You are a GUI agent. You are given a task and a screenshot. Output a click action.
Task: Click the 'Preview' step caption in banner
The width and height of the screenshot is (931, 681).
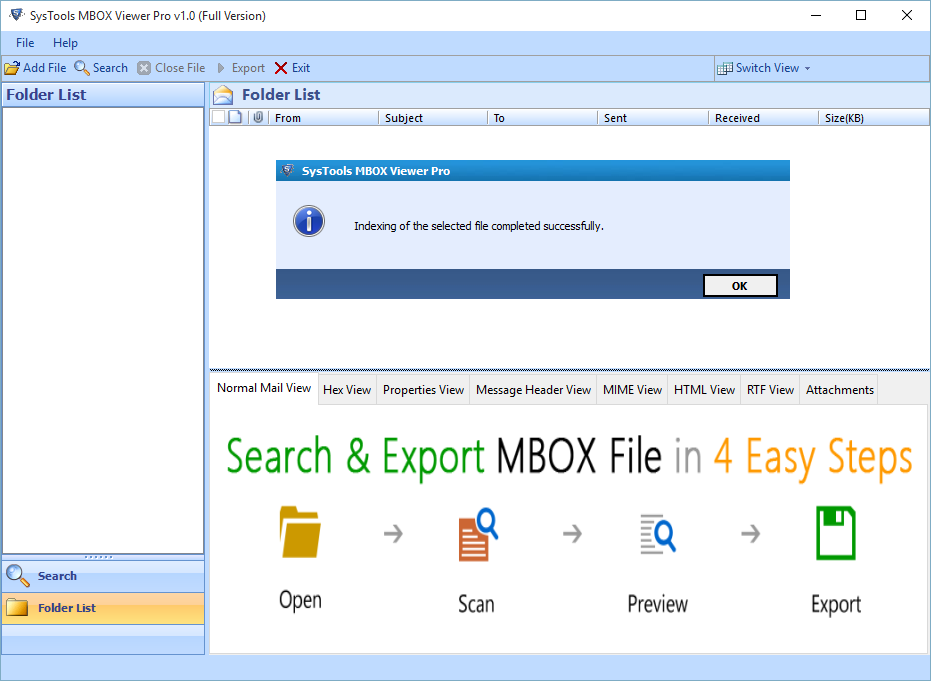[x=658, y=604]
